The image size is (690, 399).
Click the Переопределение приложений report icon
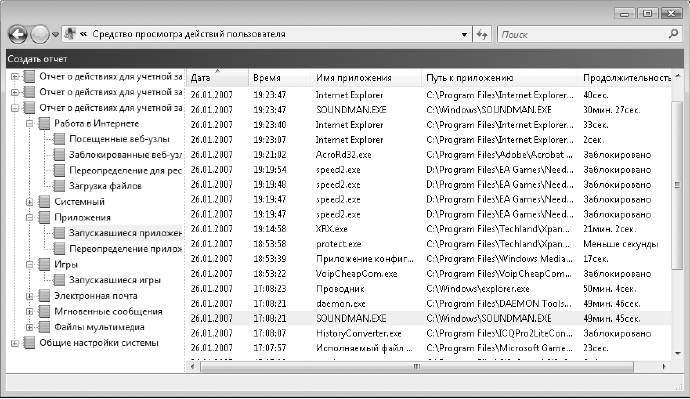pos(59,249)
